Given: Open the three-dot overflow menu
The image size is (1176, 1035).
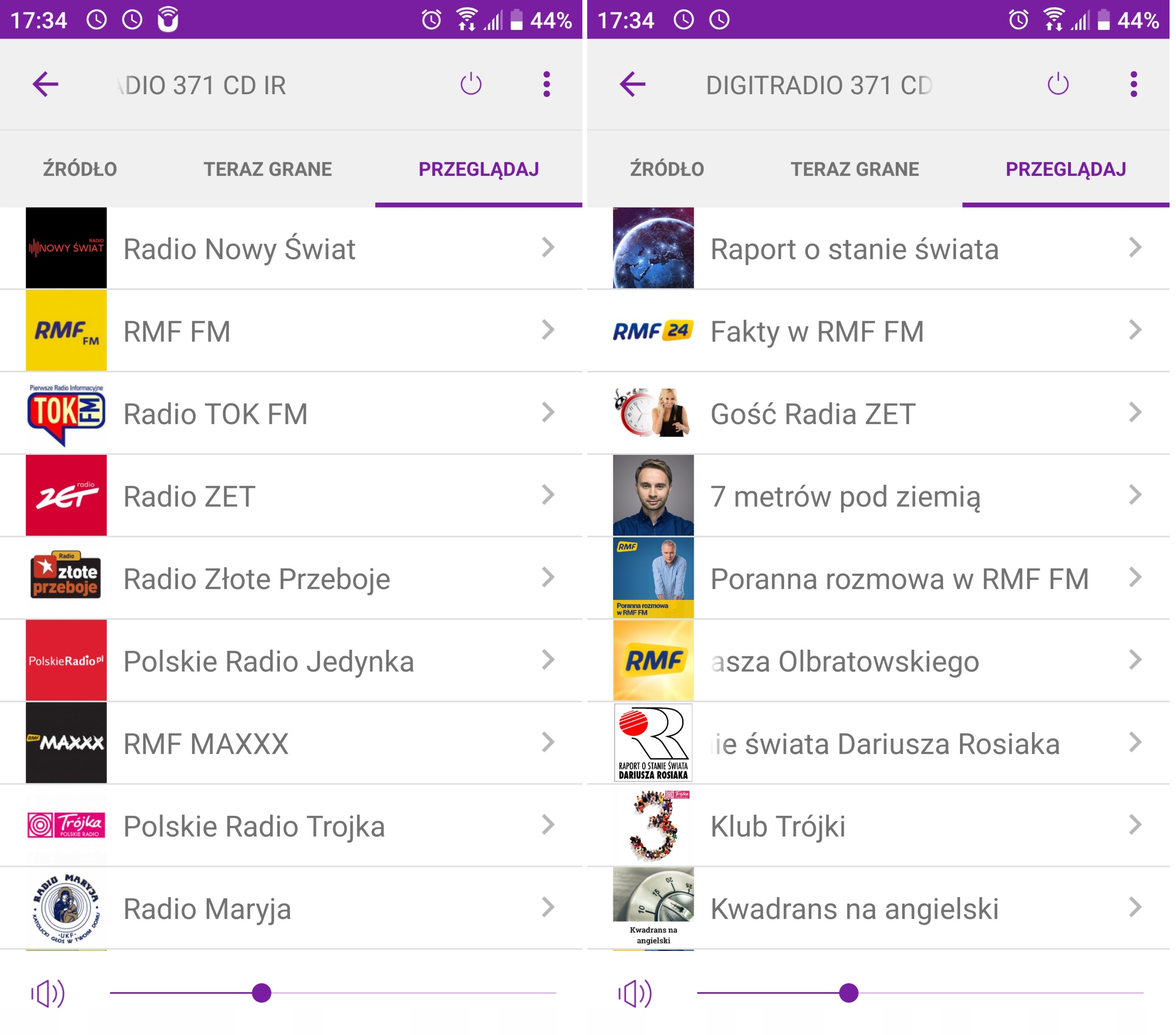Looking at the screenshot, I should pos(547,84).
